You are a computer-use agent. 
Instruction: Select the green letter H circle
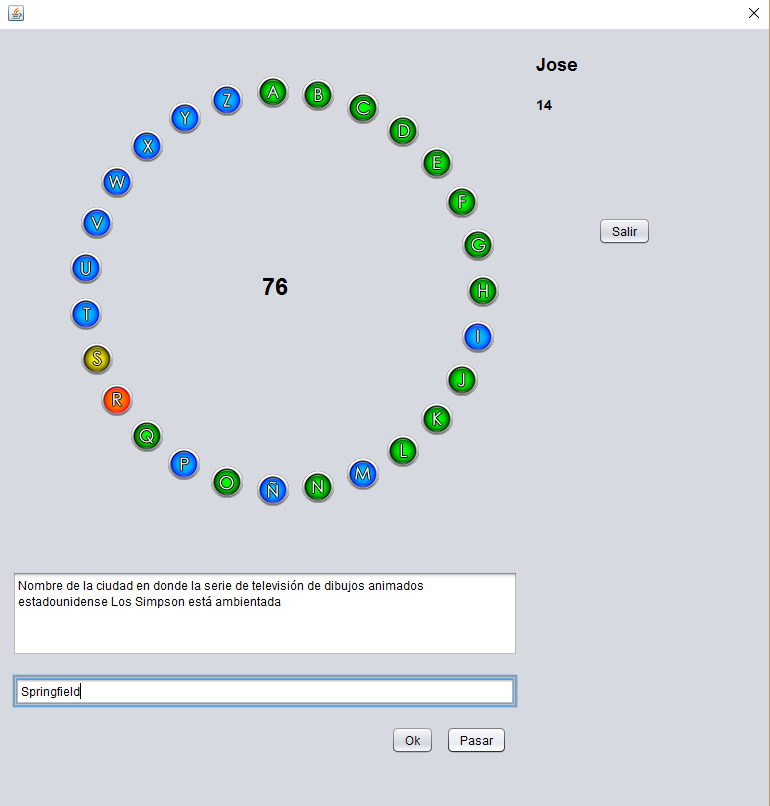tap(483, 291)
